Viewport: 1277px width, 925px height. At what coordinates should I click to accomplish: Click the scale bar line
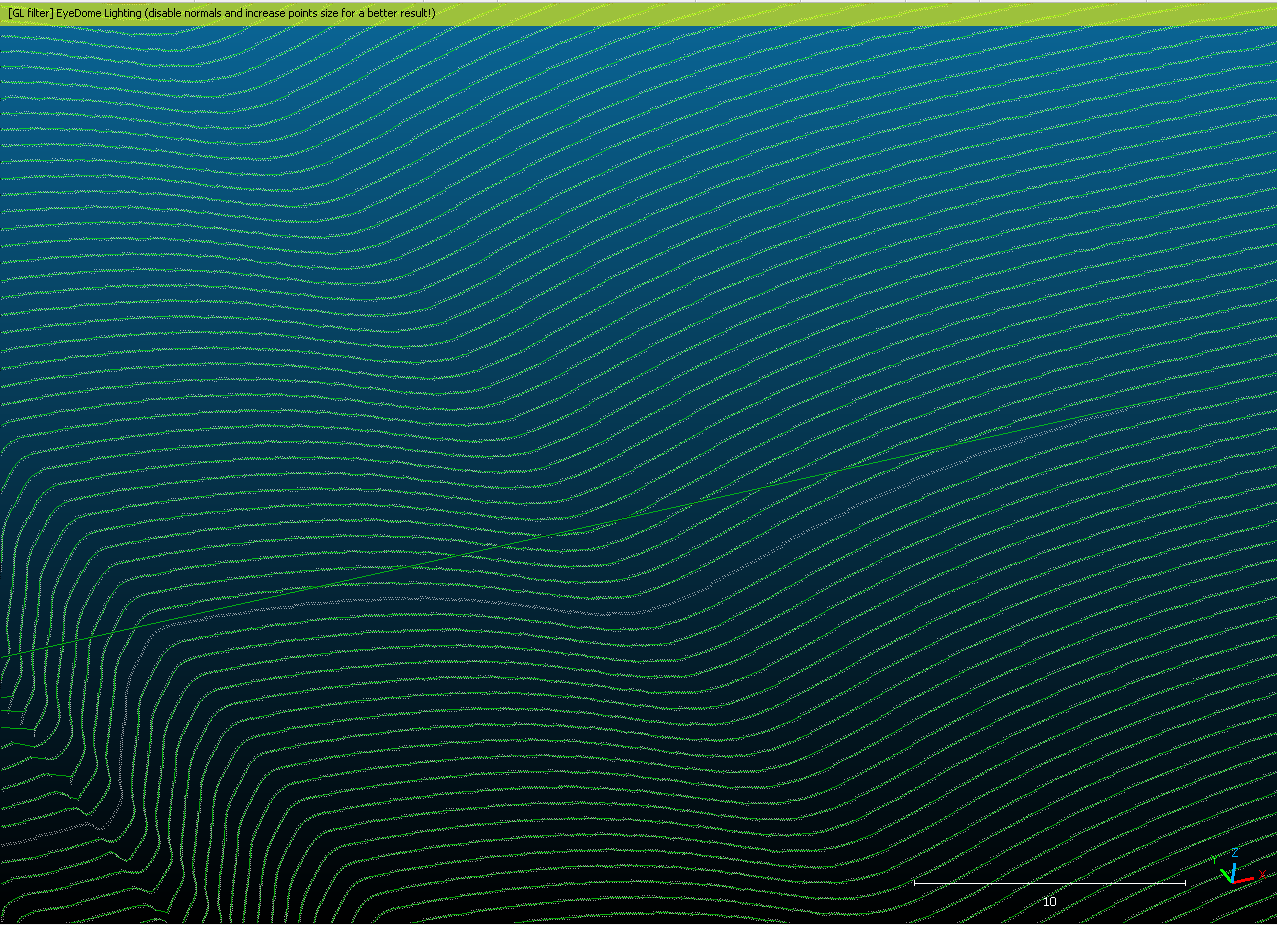point(1048,883)
